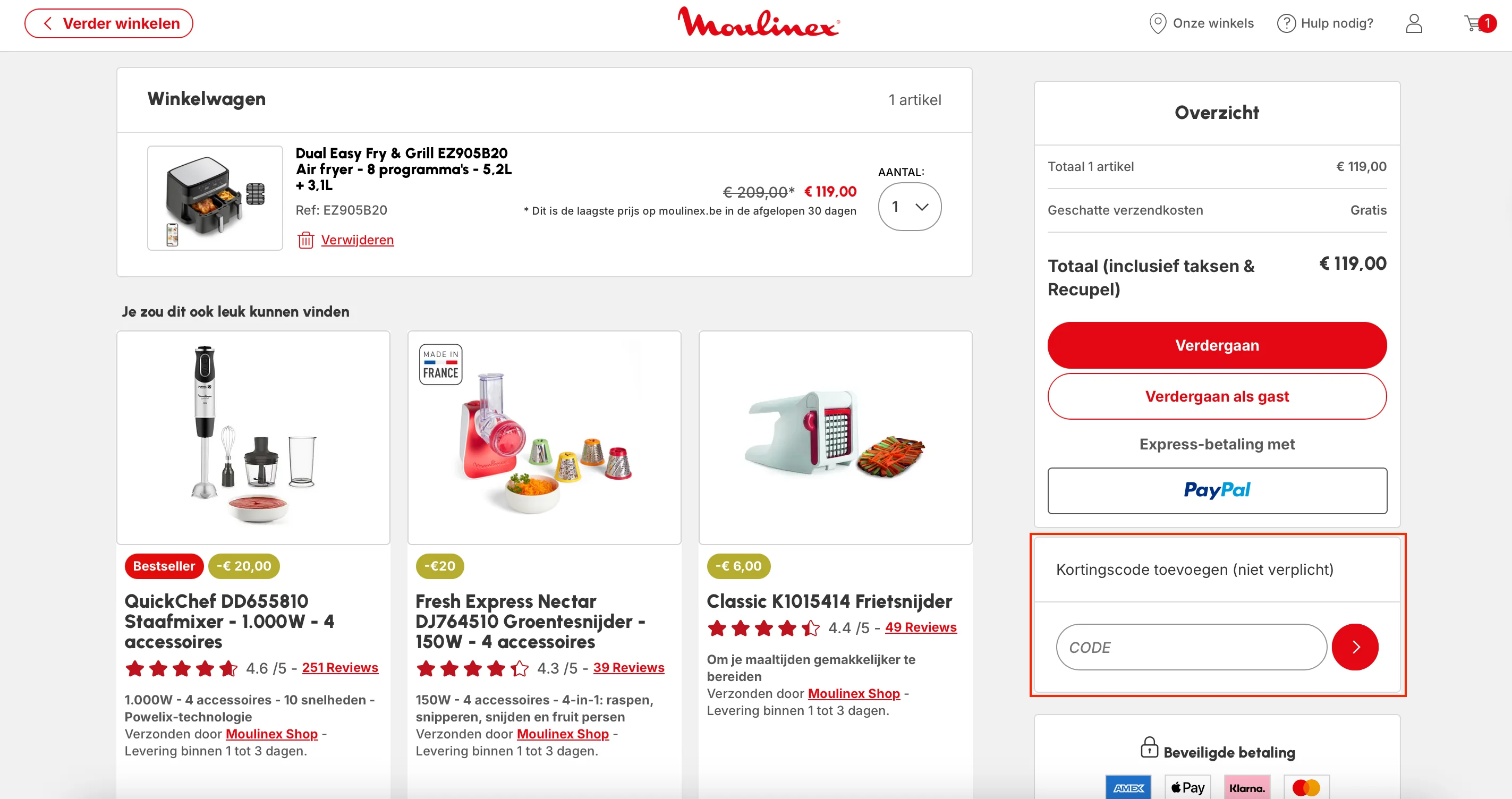
Task: Open Onze winkels in the header
Action: pyautogui.click(x=1202, y=23)
